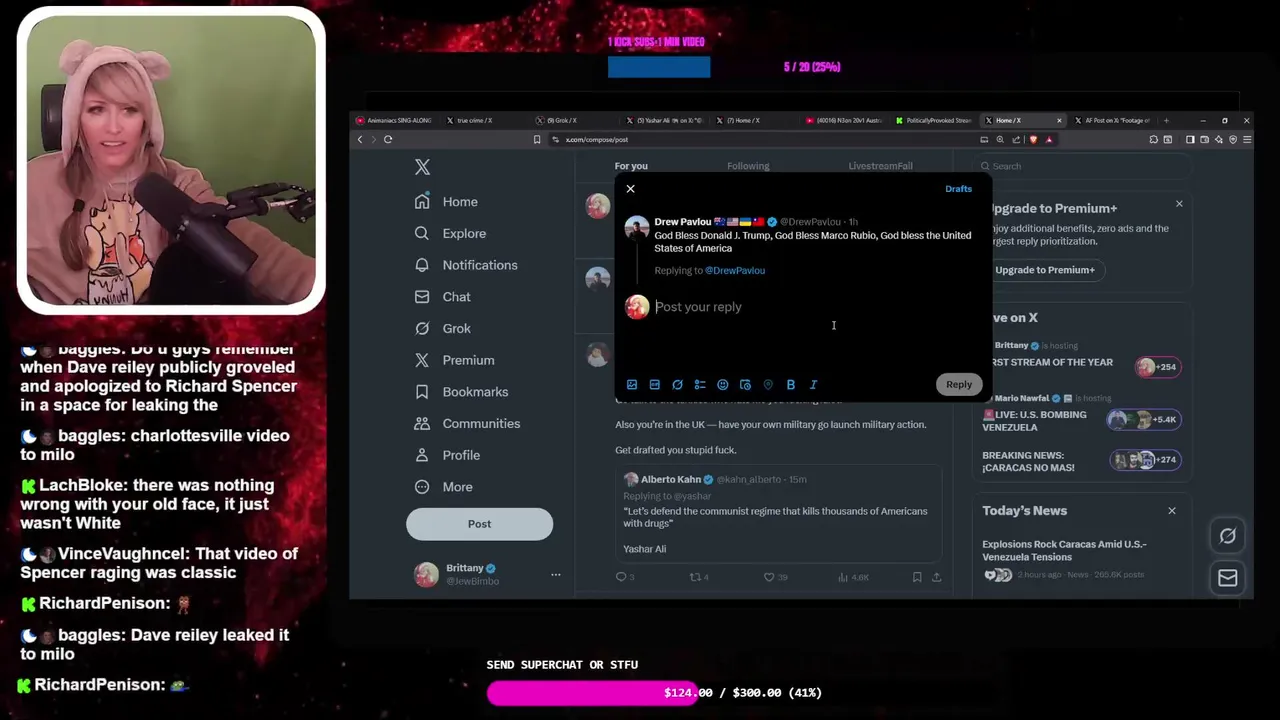This screenshot has width=1280, height=720.
Task: Bookmark the post under Yashar Ali quote
Action: [x=917, y=577]
